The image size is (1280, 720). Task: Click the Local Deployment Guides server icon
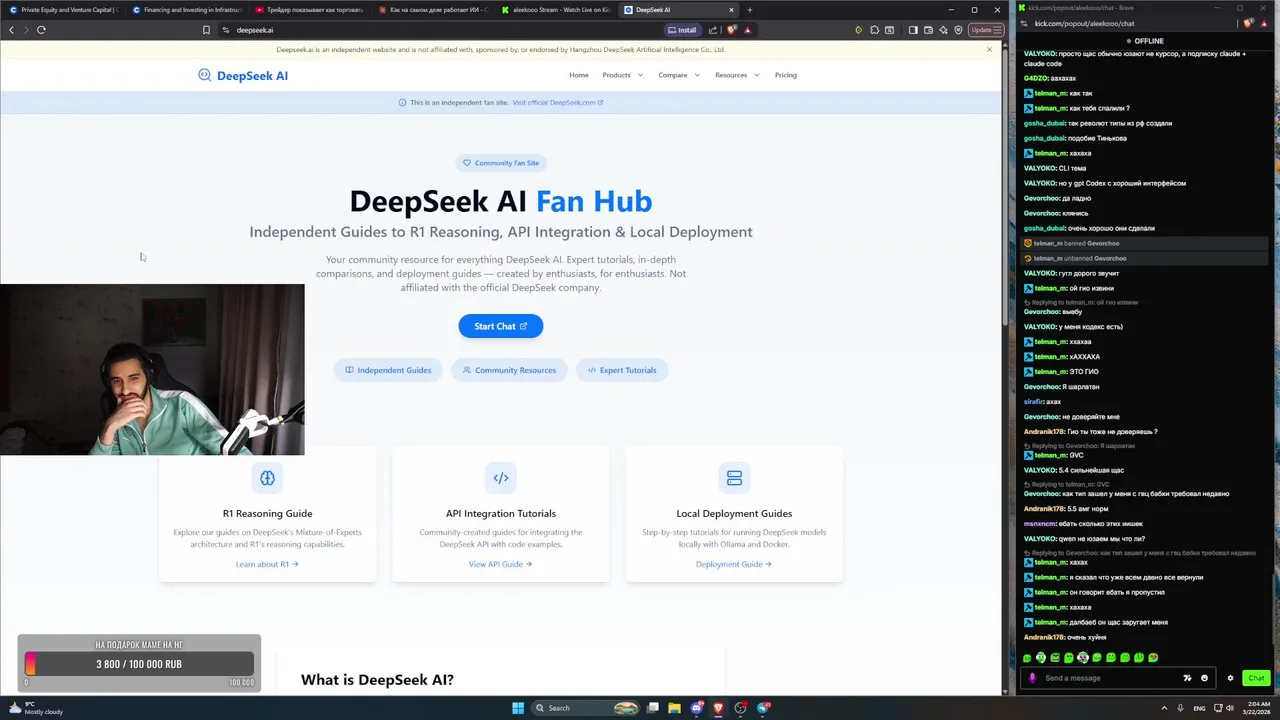[734, 478]
